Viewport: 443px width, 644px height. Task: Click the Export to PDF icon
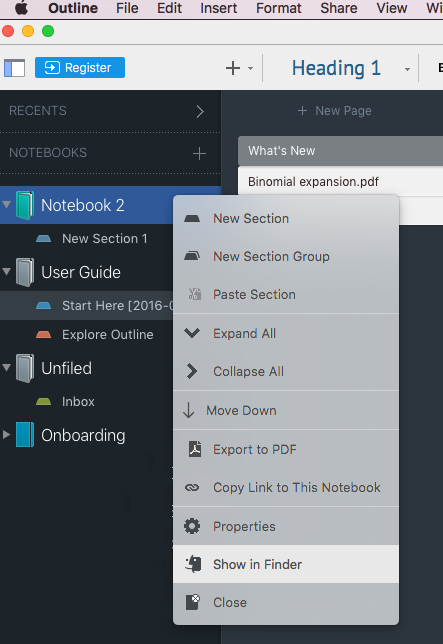(195, 449)
